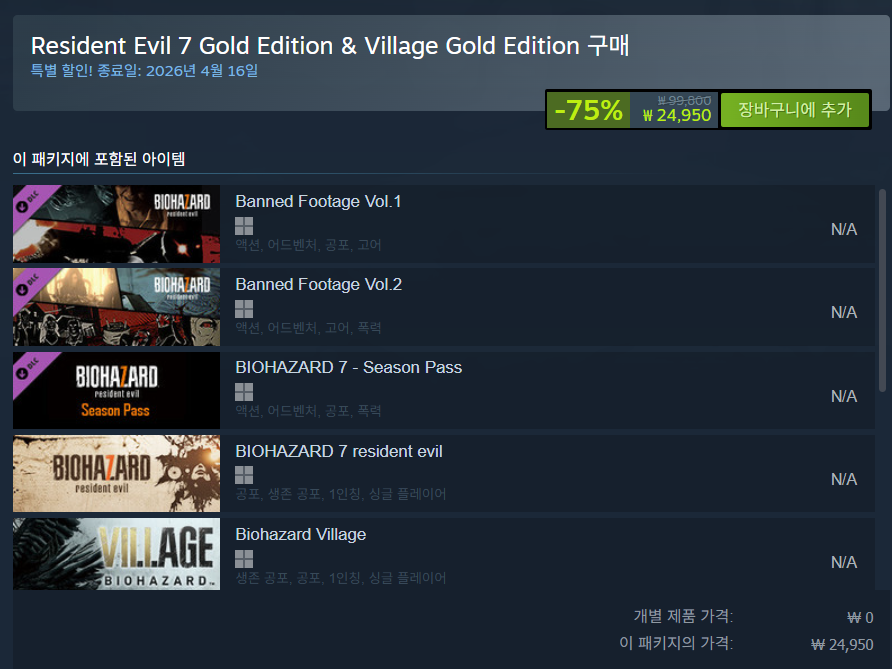Click the vertical scrollbar beside item list
Screen dimensions: 892x669
click(882, 290)
